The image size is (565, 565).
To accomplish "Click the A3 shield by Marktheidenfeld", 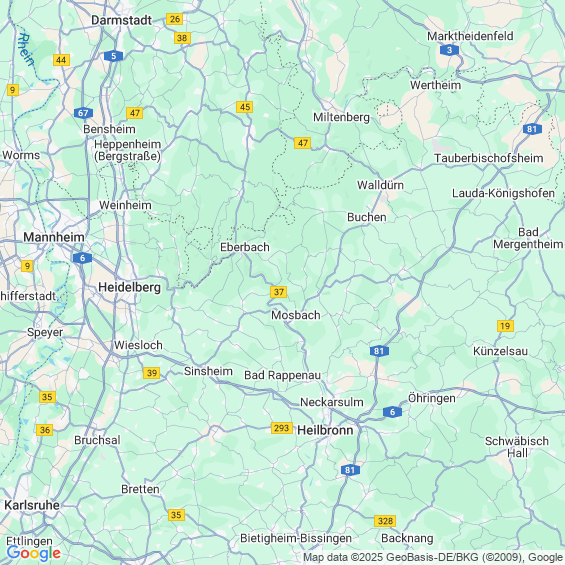I will click(449, 50).
